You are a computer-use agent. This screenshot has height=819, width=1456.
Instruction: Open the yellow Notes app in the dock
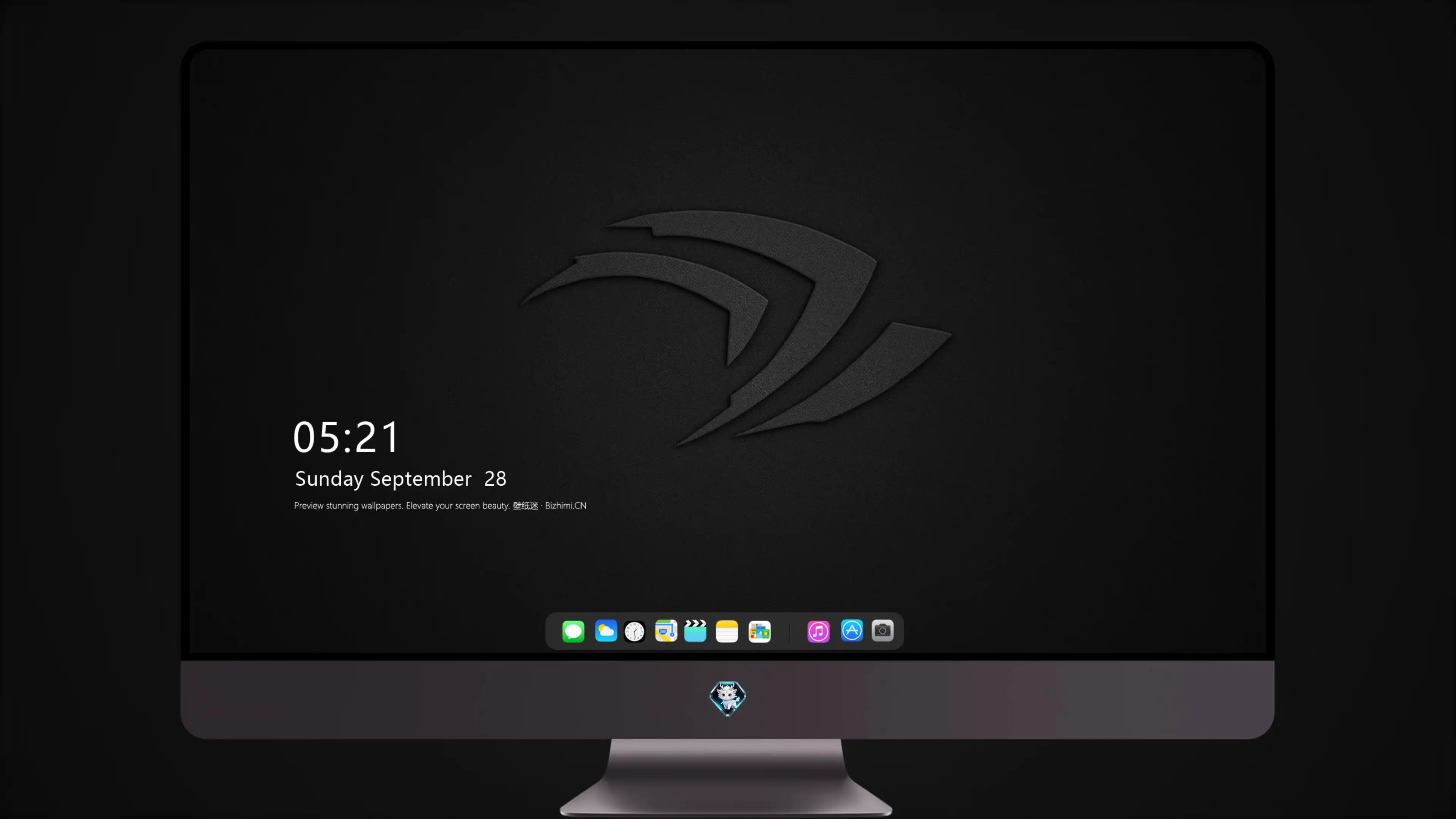(x=727, y=631)
